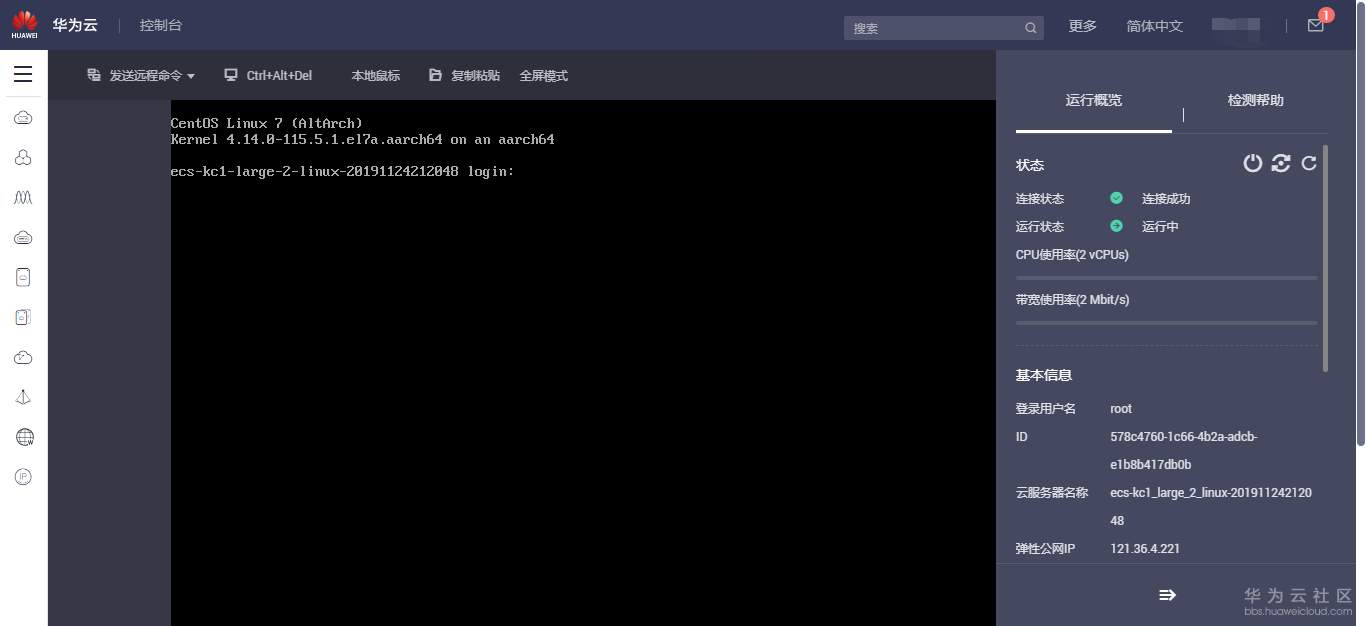Click 带宽使用率 bandwidth progress bar
This screenshot has width=1366, height=626.
pos(1166,323)
